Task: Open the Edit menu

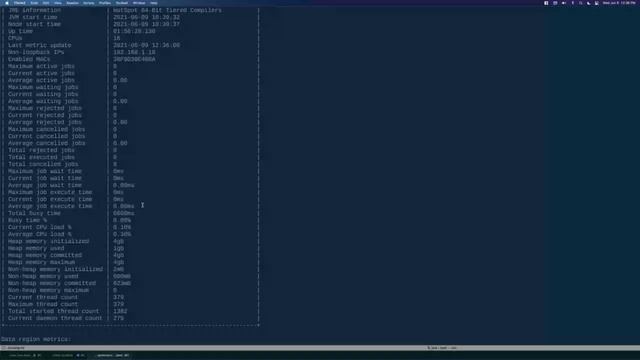Action: click(x=46, y=3)
